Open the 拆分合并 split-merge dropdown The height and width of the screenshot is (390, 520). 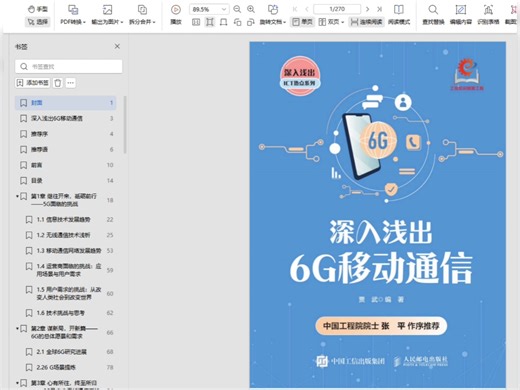(x=142, y=15)
